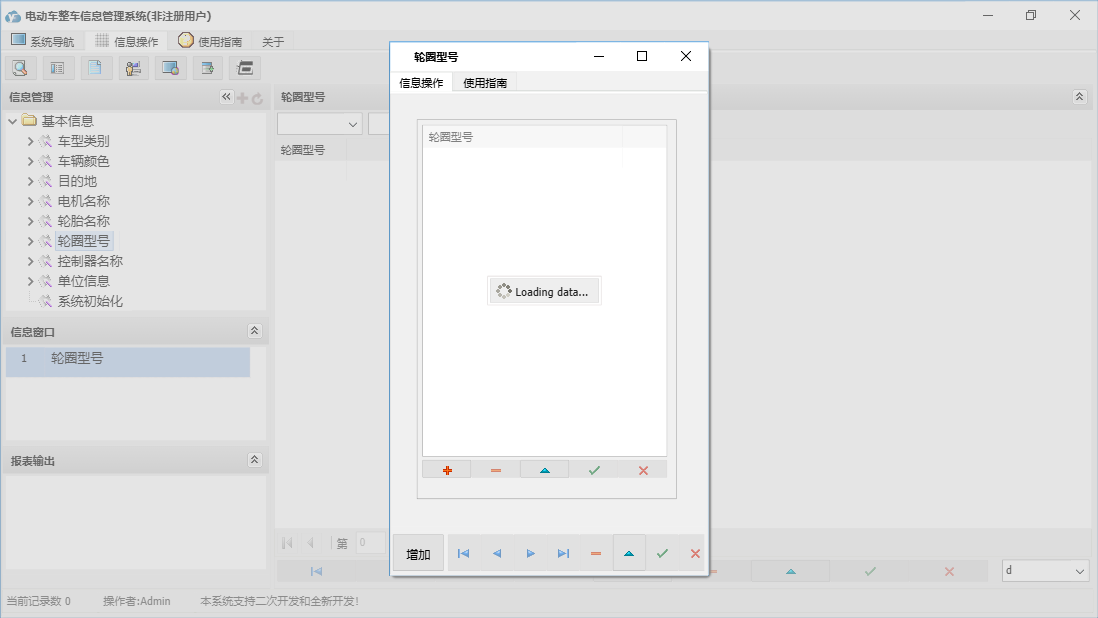Click the monitor with globe toolbar icon

point(168,67)
